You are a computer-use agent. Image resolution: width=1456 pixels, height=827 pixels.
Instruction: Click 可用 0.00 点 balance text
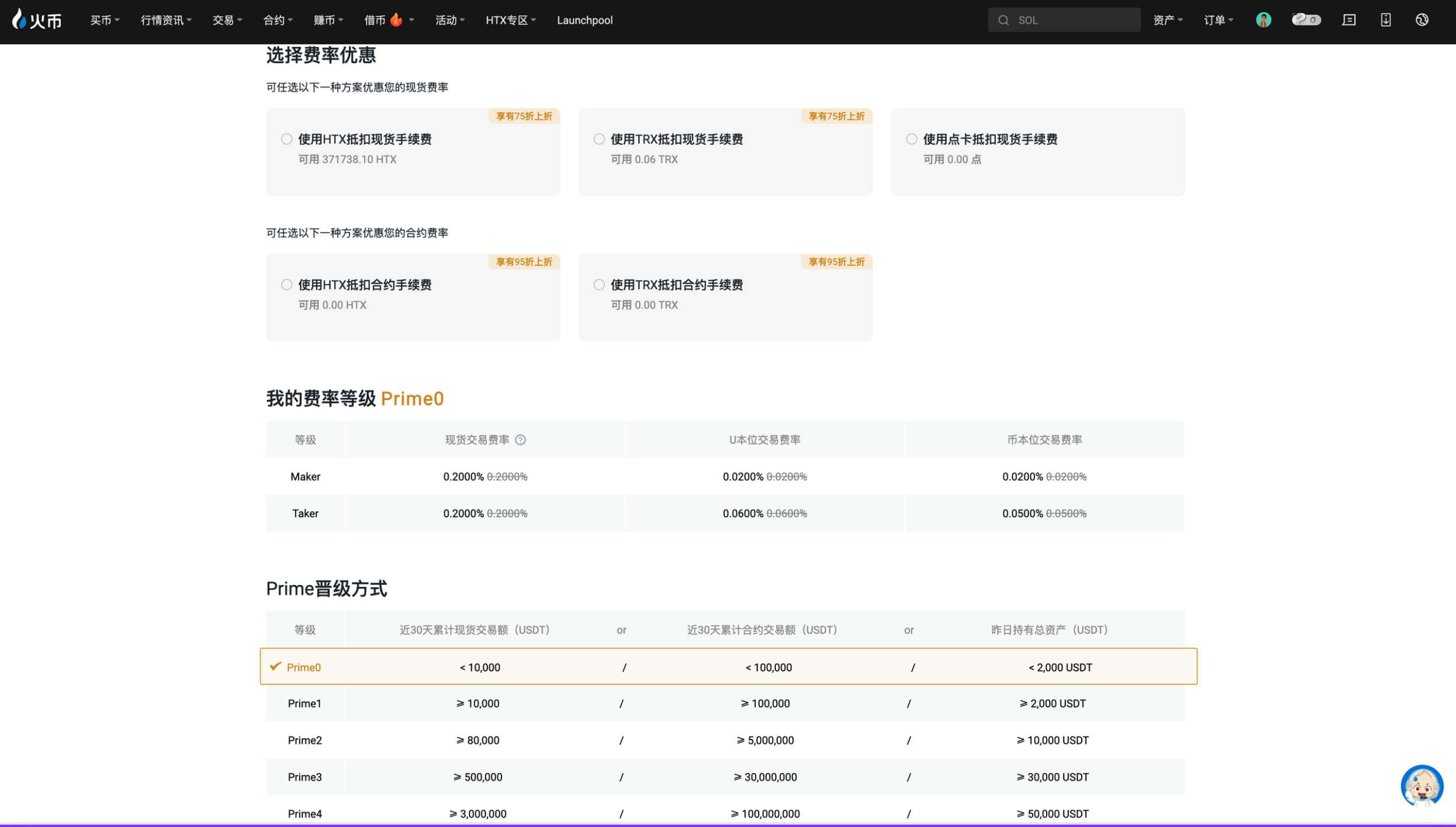[952, 159]
